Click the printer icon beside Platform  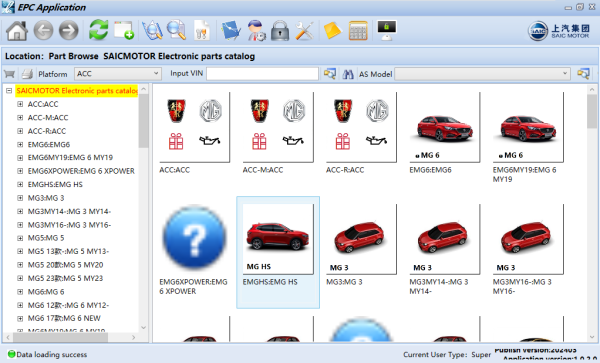tap(28, 74)
